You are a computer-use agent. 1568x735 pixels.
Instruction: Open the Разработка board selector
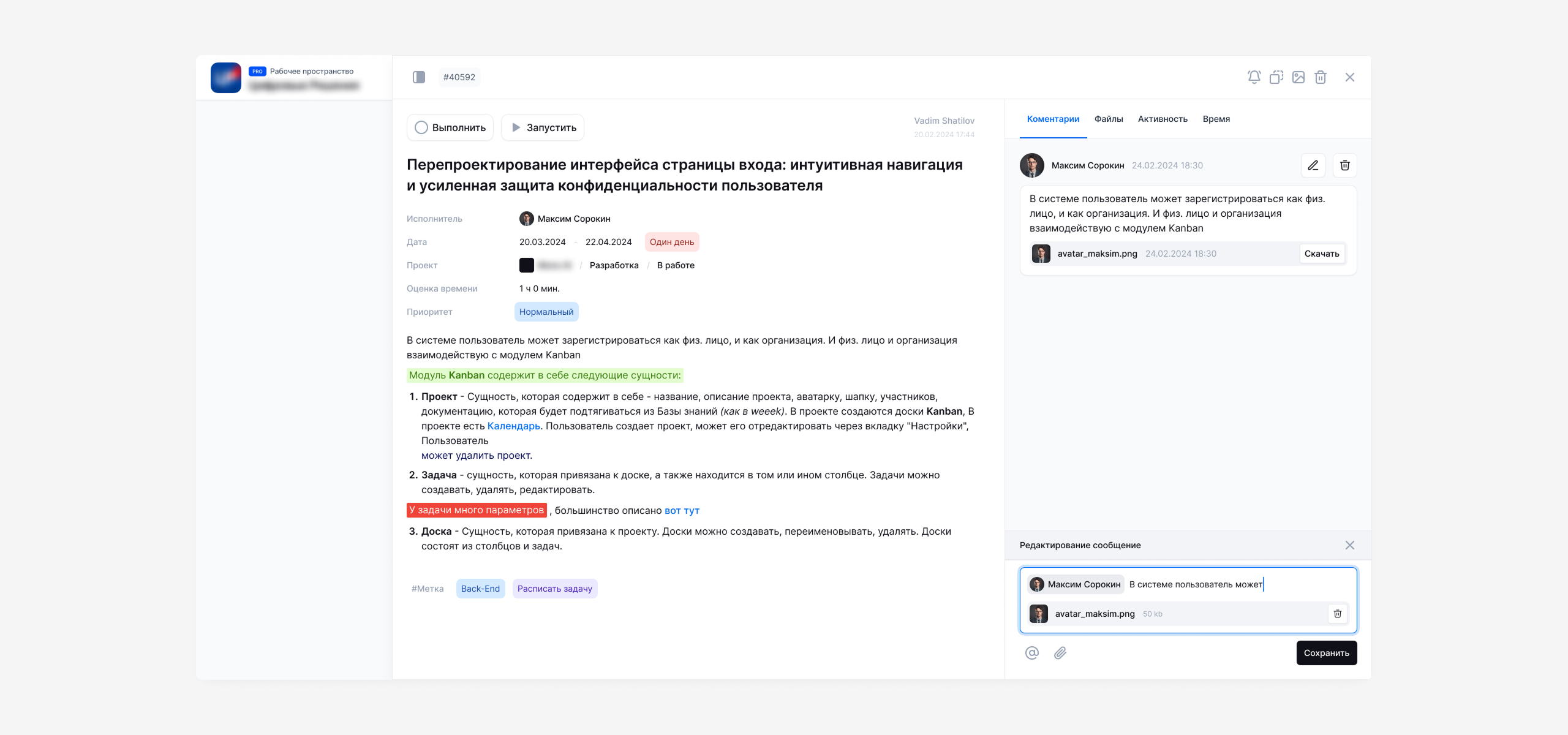coord(614,265)
